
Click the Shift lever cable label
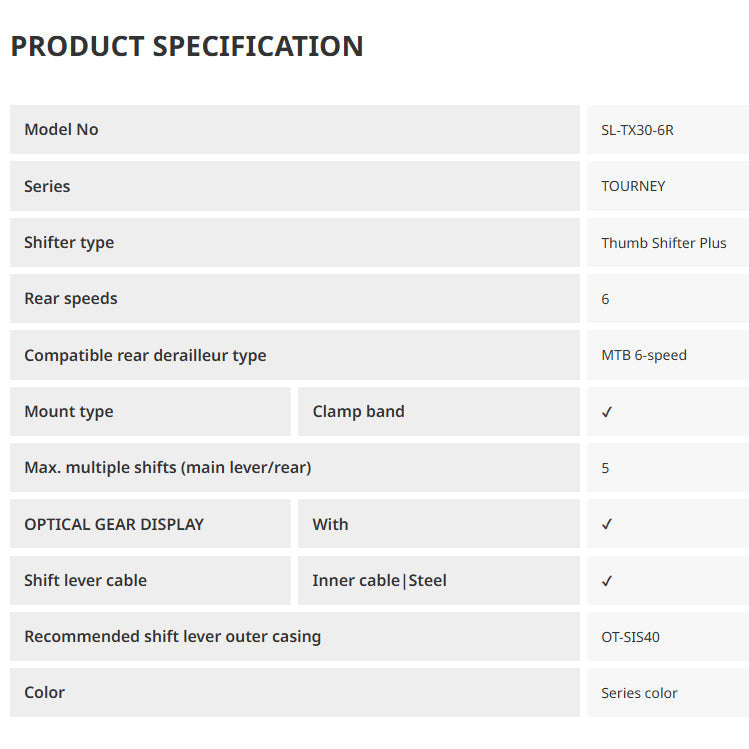click(86, 581)
